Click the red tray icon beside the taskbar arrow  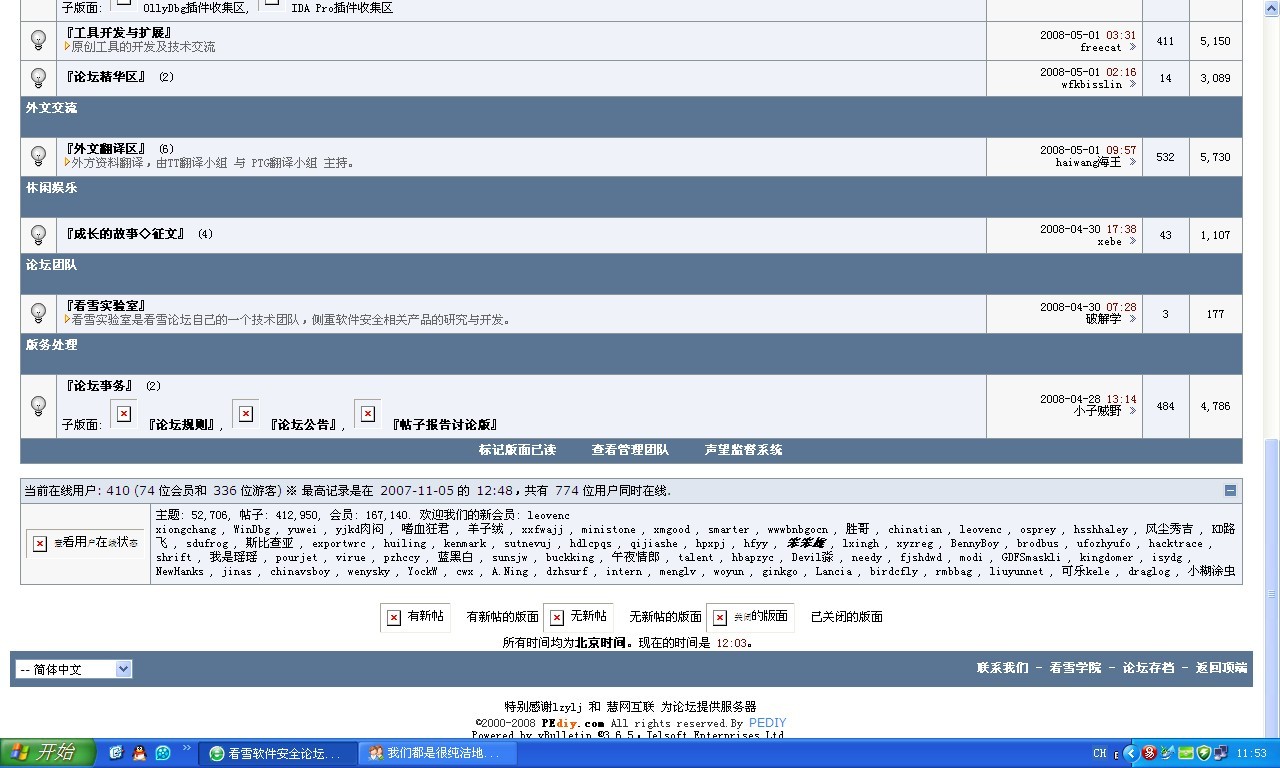click(1150, 753)
